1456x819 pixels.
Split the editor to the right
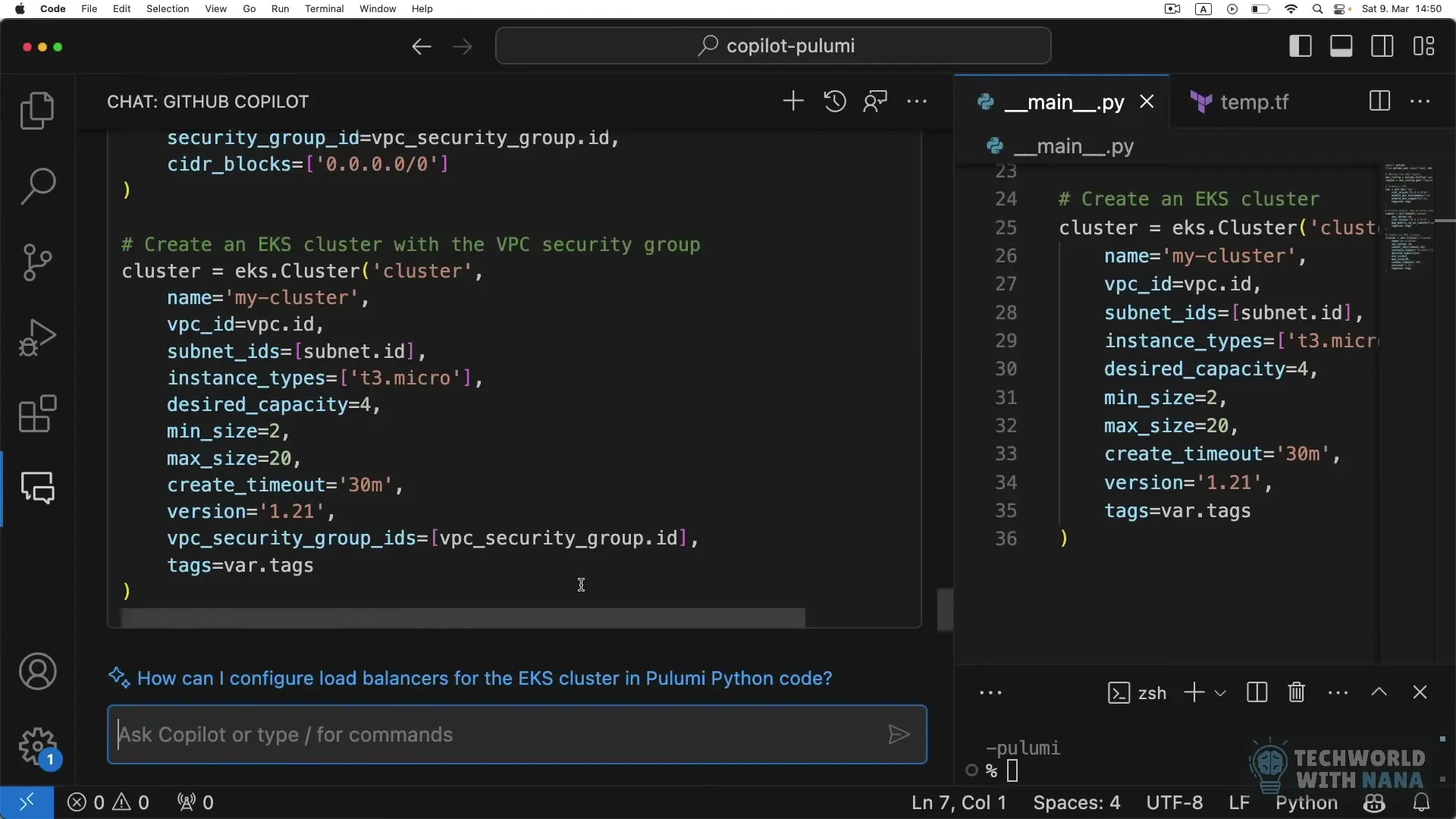pyautogui.click(x=1380, y=101)
